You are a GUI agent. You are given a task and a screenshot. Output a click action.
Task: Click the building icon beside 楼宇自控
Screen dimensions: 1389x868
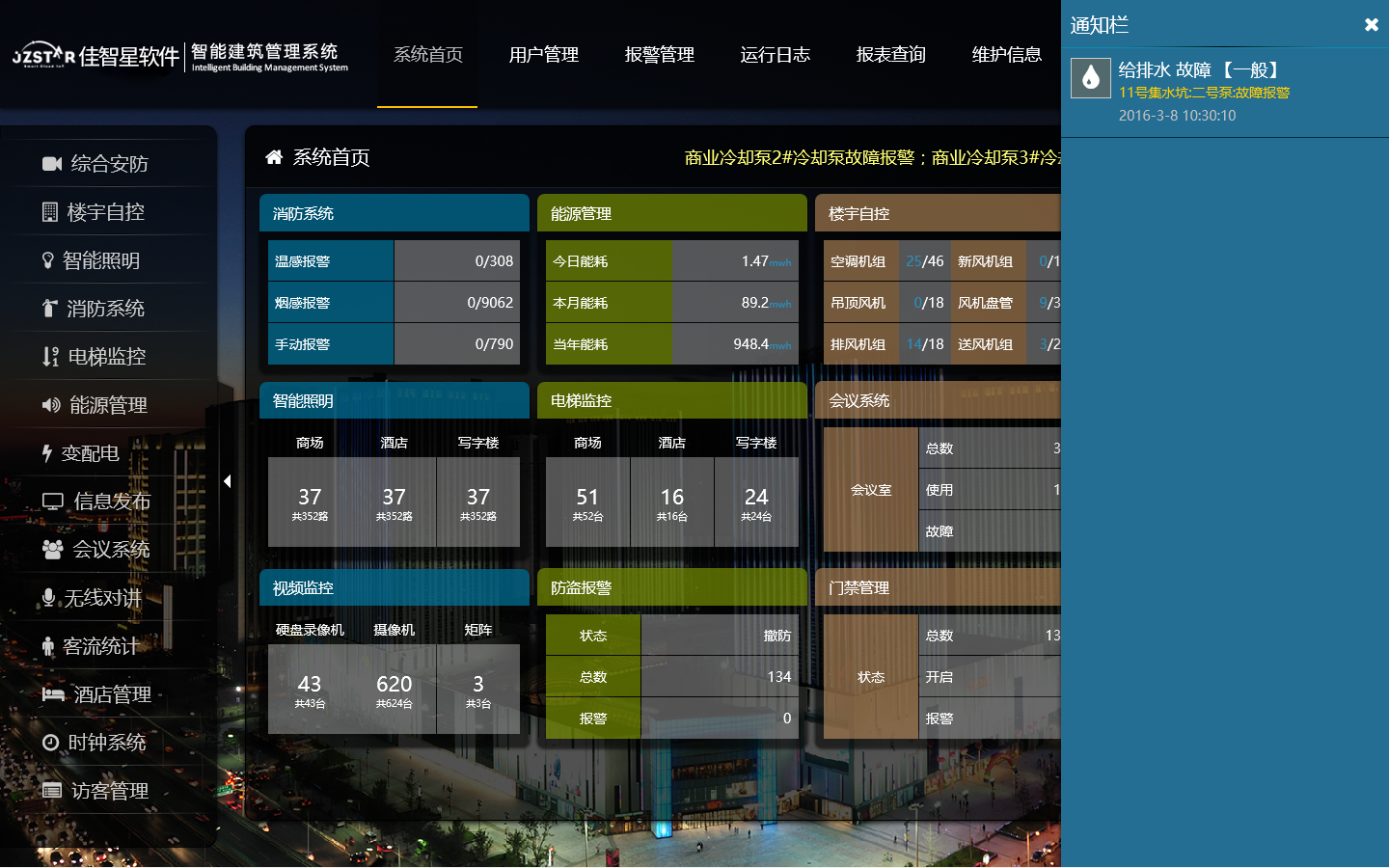[50, 212]
